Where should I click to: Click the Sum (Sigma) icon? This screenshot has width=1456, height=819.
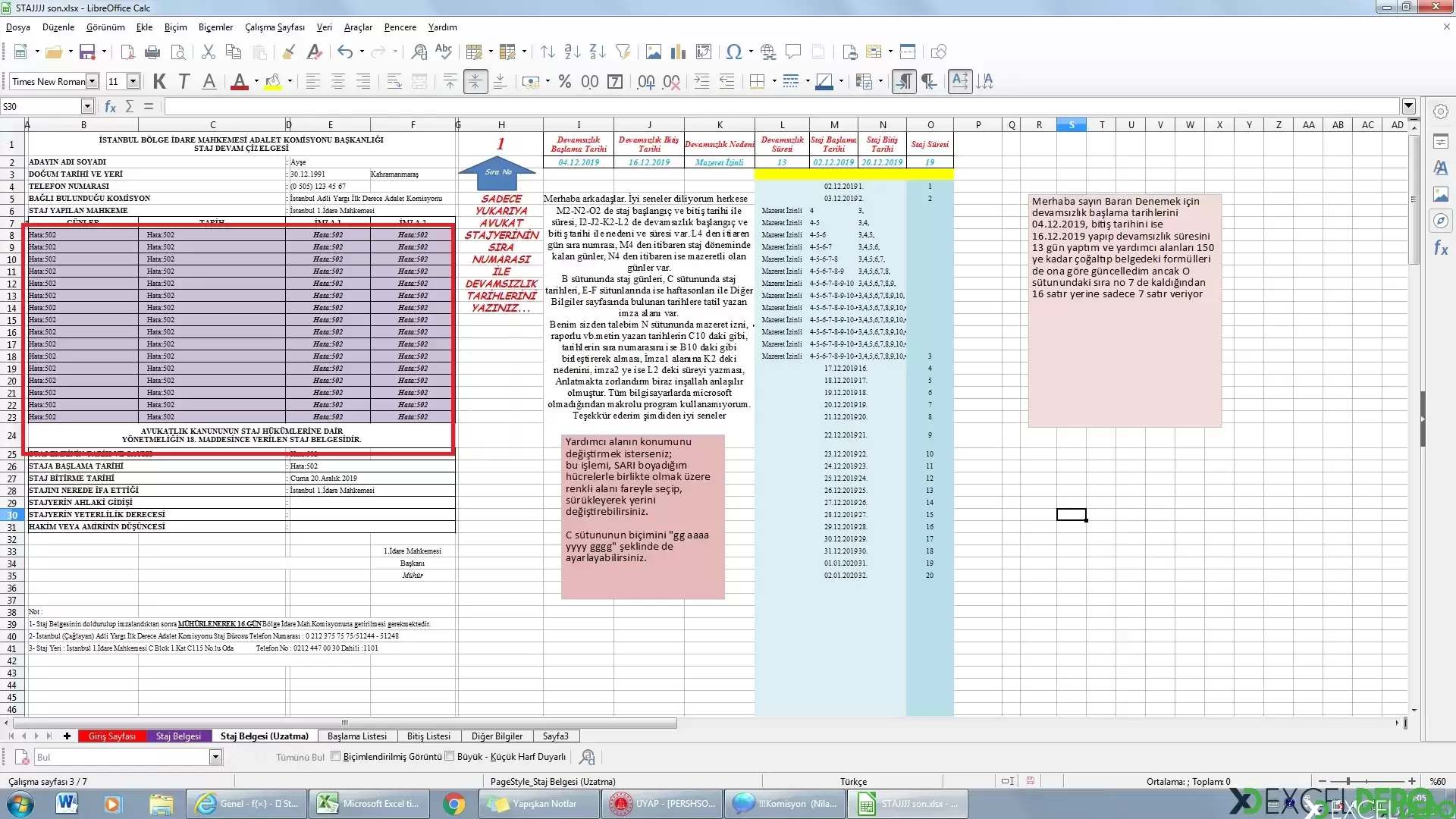click(x=130, y=106)
